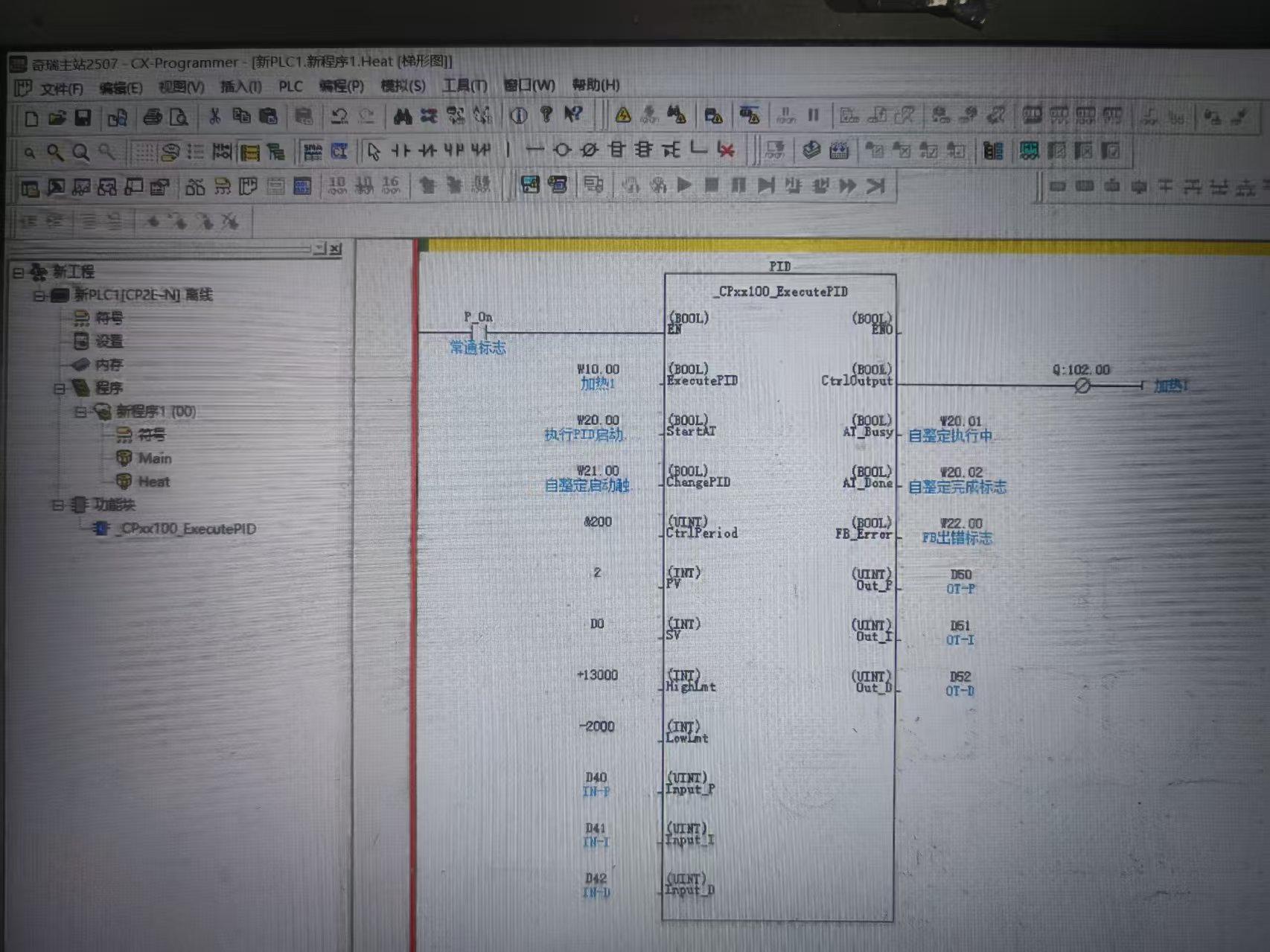Click the Find binoculars icon
This screenshot has width=1270, height=952.
point(403,116)
